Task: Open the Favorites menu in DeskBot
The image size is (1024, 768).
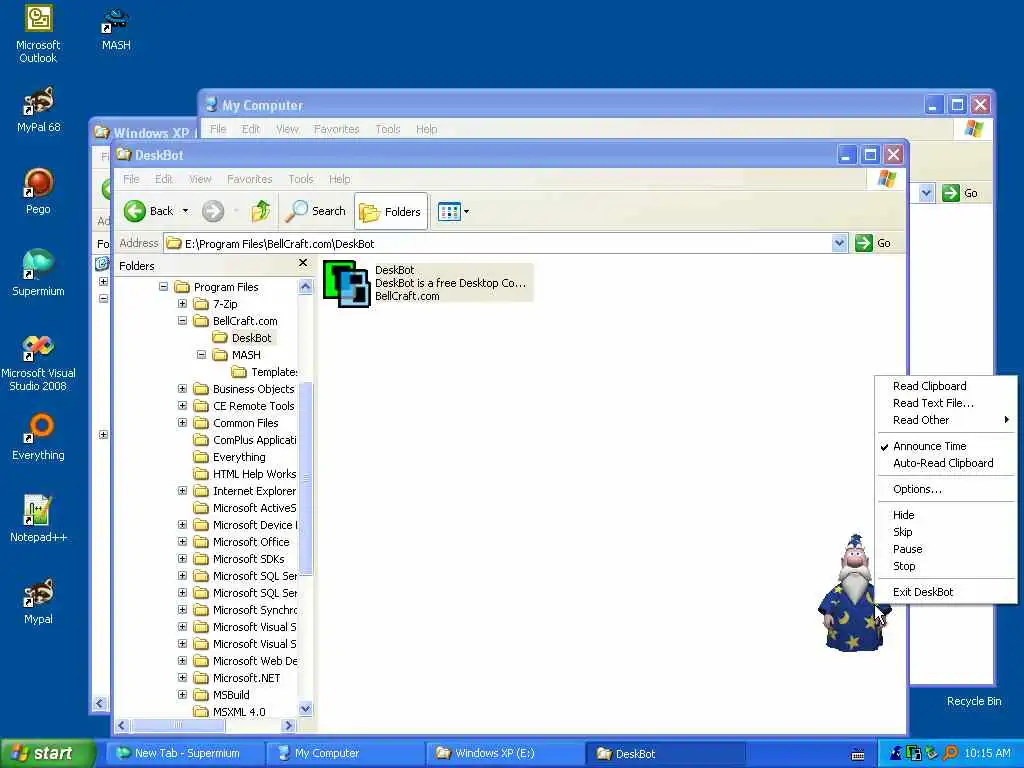Action: (249, 179)
